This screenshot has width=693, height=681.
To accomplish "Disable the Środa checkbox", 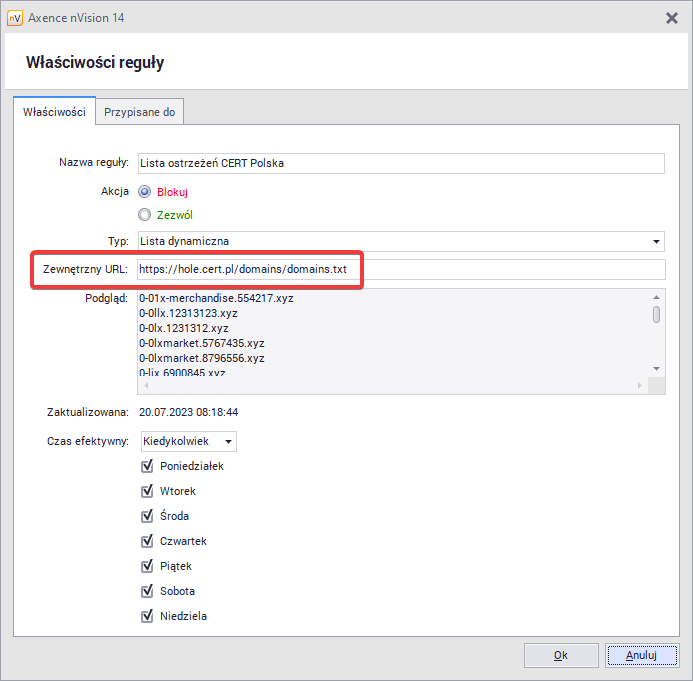I will [147, 516].
